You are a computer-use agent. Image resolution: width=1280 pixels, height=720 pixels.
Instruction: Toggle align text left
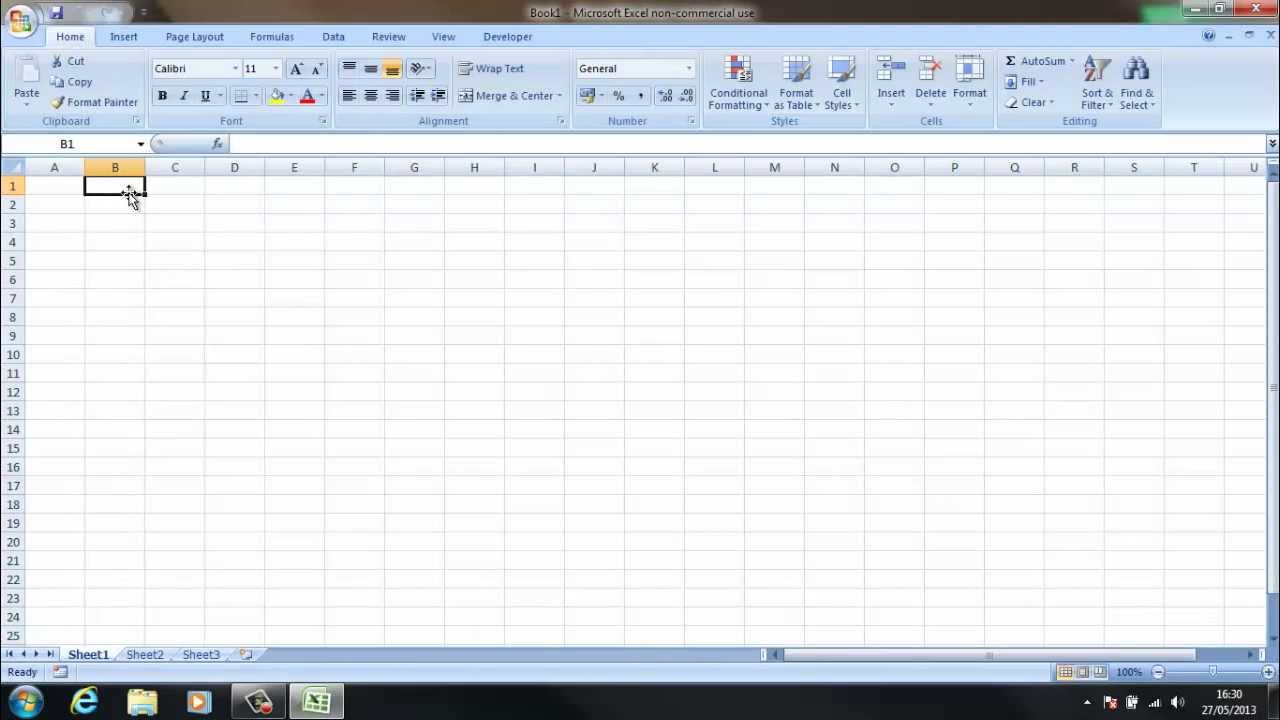click(x=349, y=96)
